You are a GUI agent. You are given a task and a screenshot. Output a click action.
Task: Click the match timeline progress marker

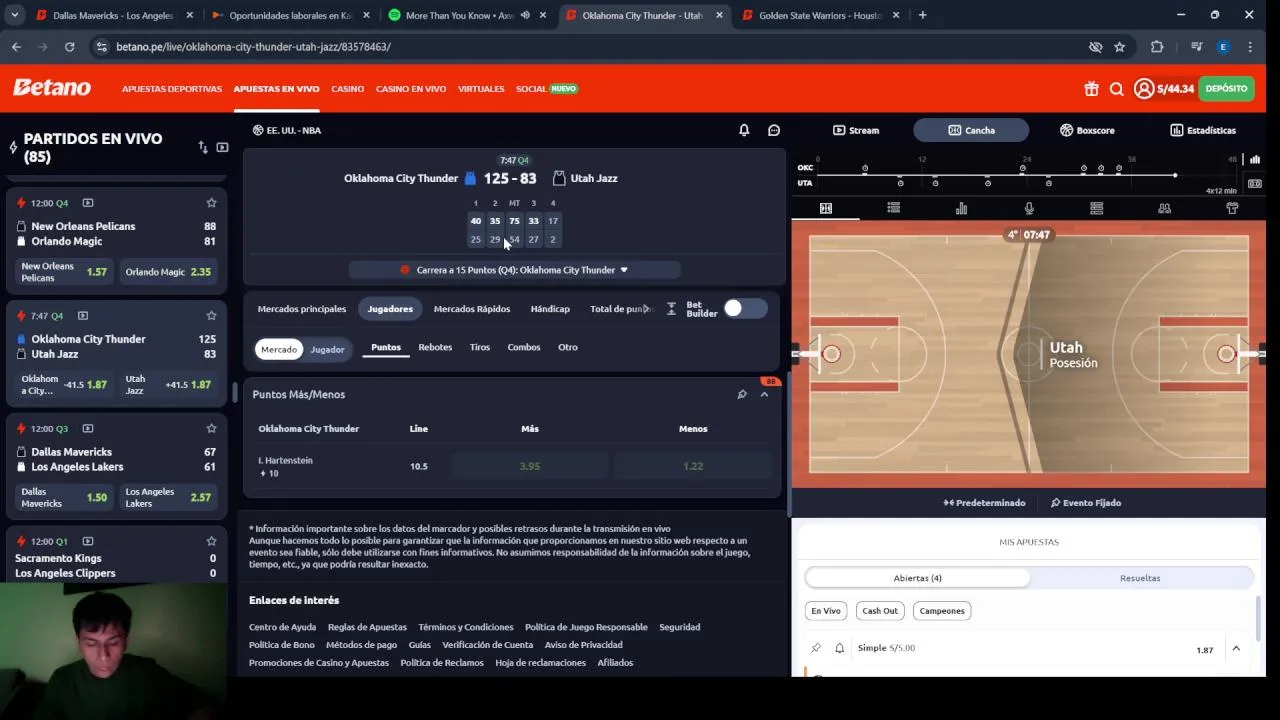tap(1175, 176)
